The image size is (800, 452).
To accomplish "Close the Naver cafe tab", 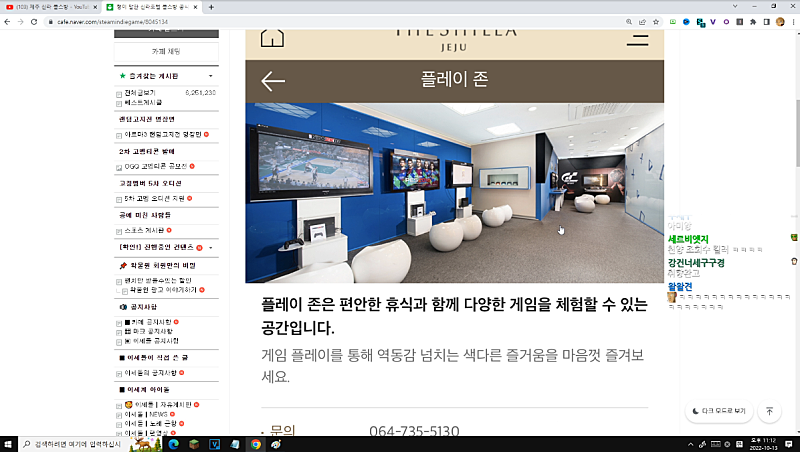I will [195, 7].
